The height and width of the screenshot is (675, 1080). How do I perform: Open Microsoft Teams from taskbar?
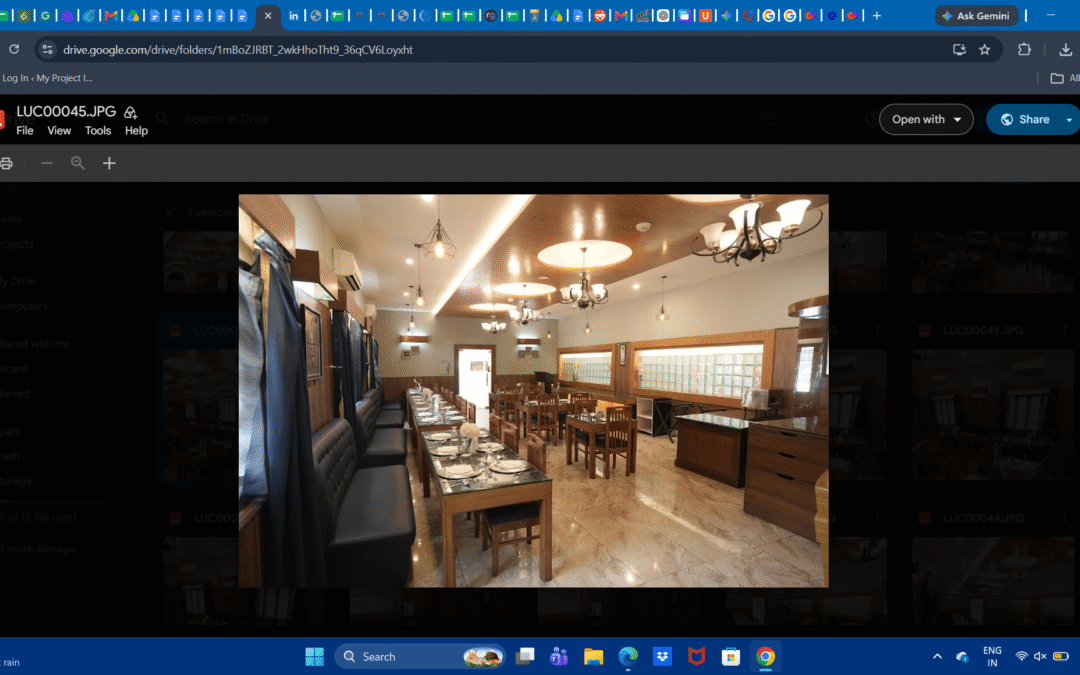[x=559, y=656]
